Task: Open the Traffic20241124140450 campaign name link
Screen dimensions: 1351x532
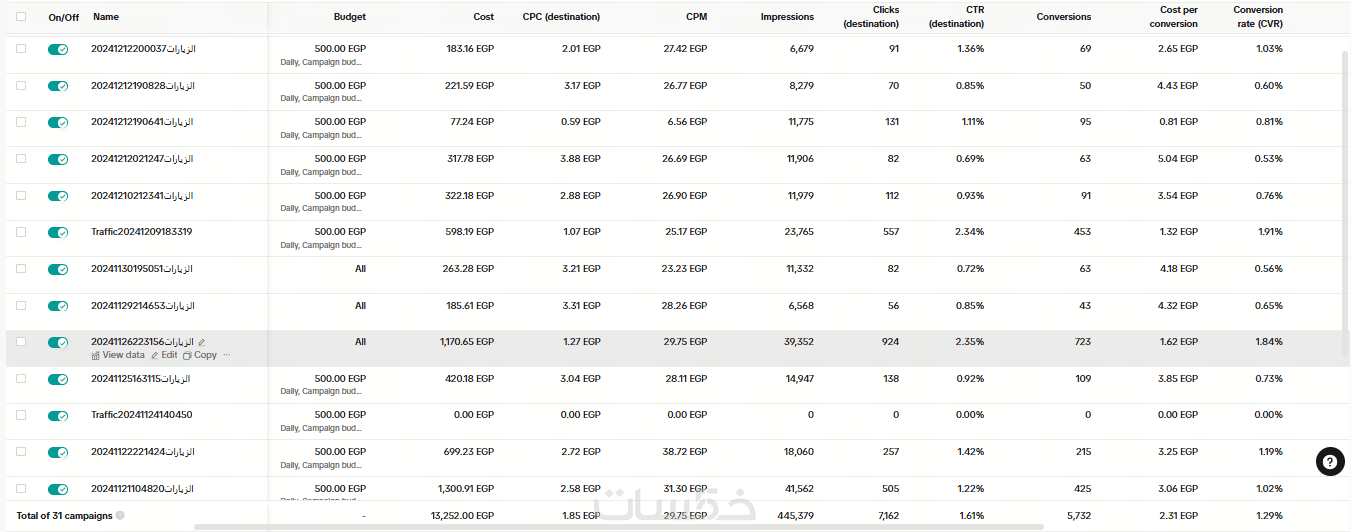Action: (x=141, y=415)
